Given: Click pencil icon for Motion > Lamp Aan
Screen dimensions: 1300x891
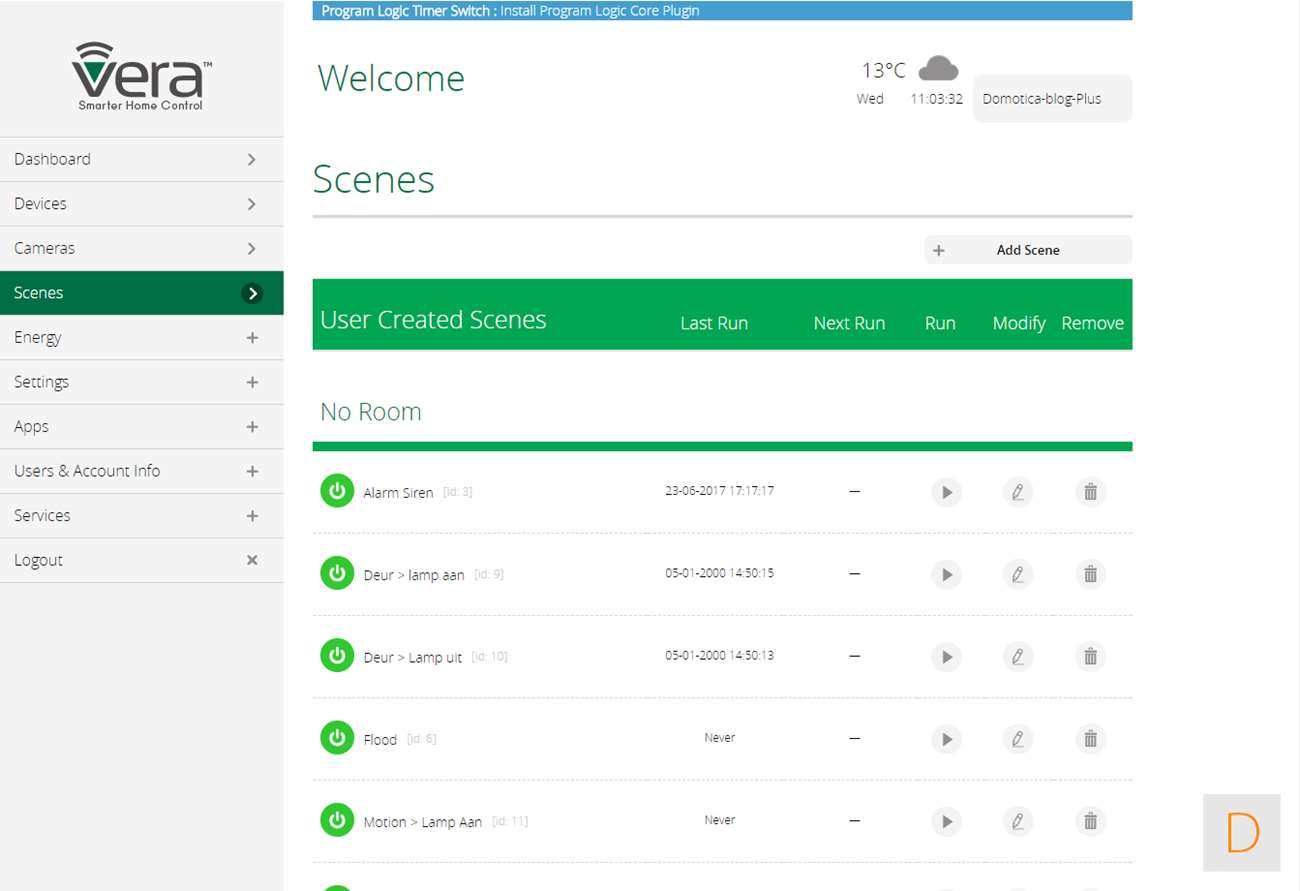Looking at the screenshot, I should (x=1017, y=821).
